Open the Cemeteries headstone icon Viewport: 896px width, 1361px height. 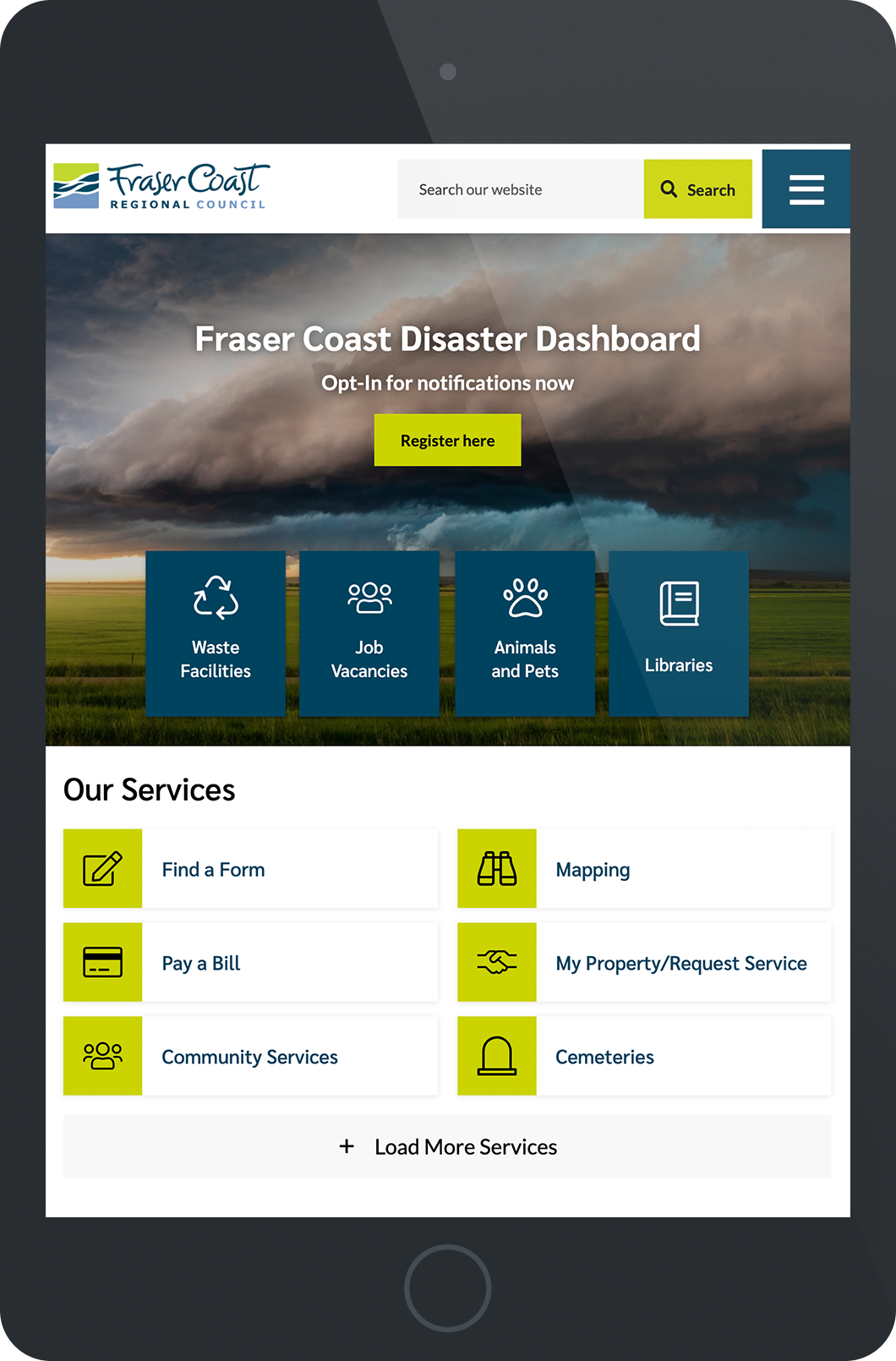[497, 1057]
